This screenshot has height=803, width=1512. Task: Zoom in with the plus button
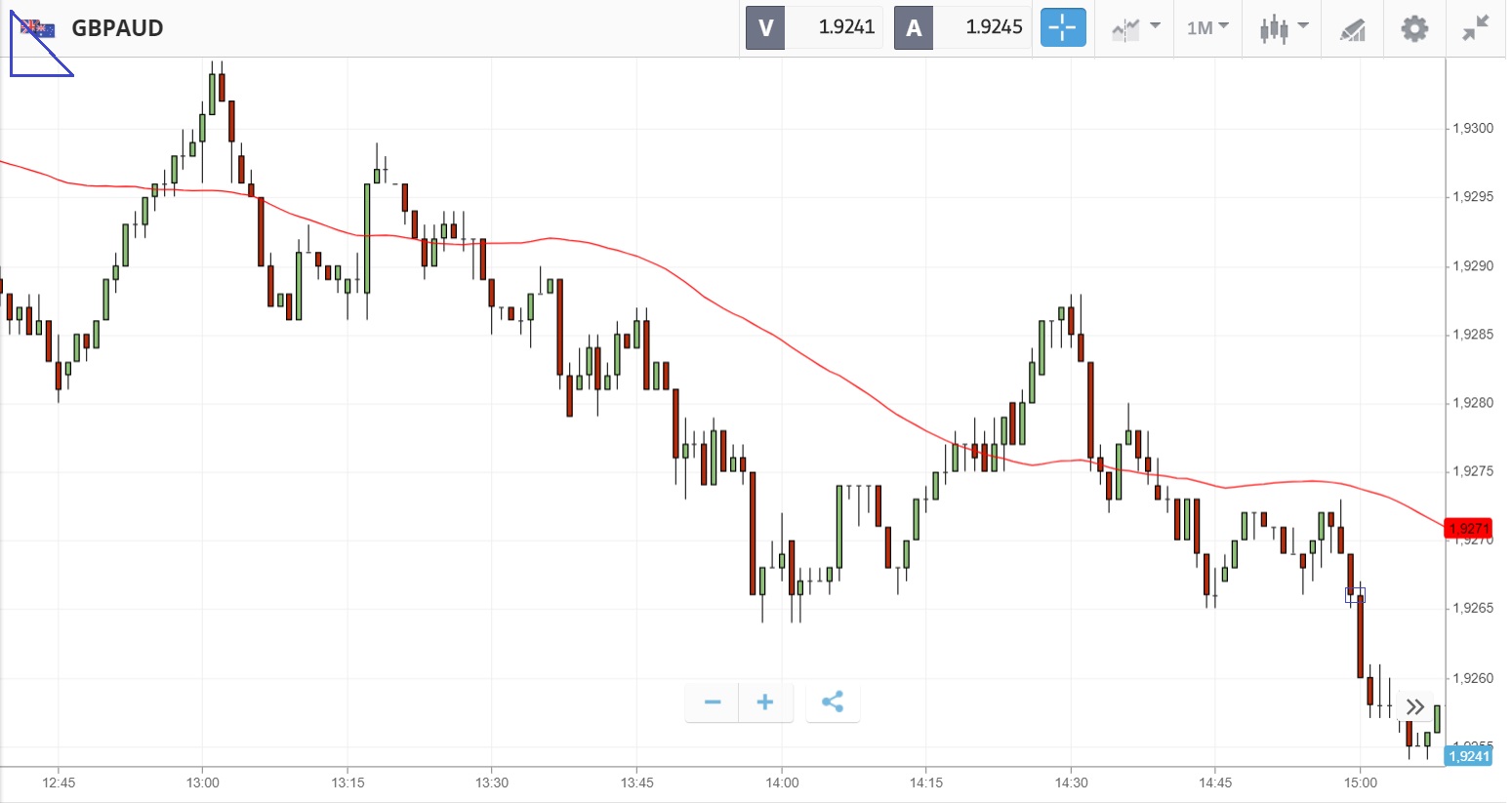765,703
